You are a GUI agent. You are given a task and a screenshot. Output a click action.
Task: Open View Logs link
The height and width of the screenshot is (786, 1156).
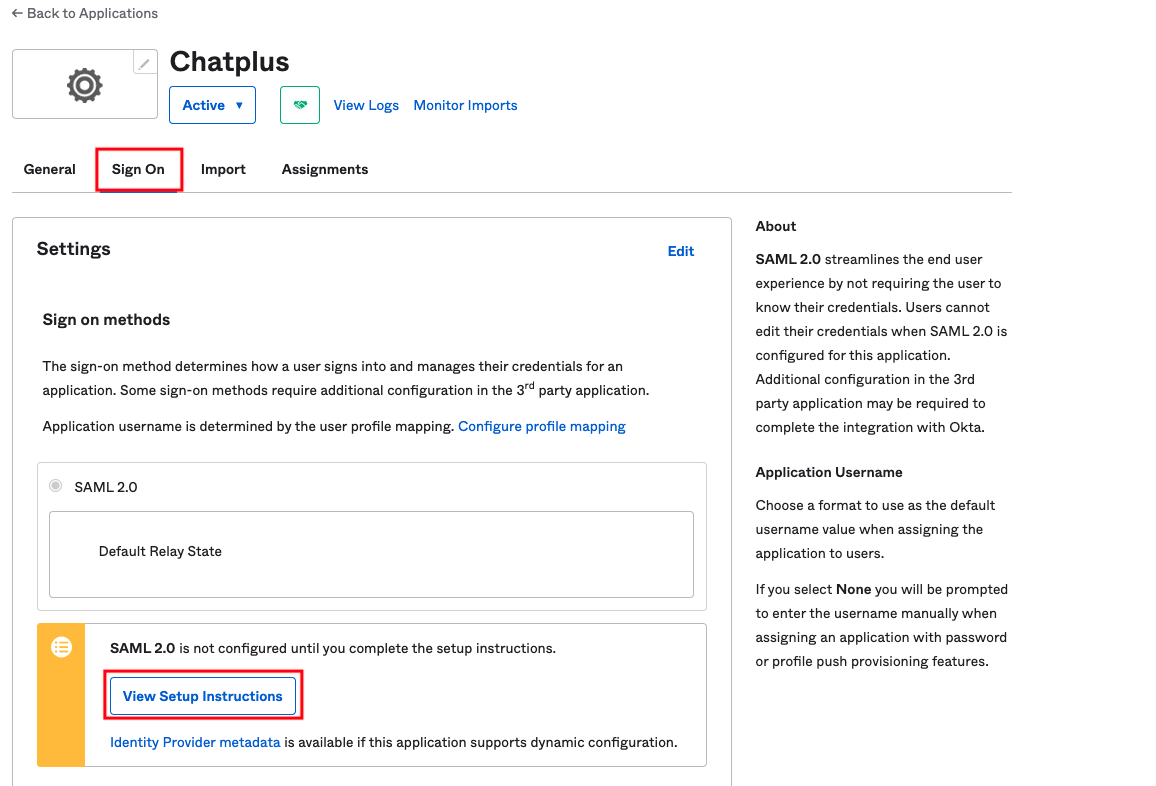click(366, 105)
